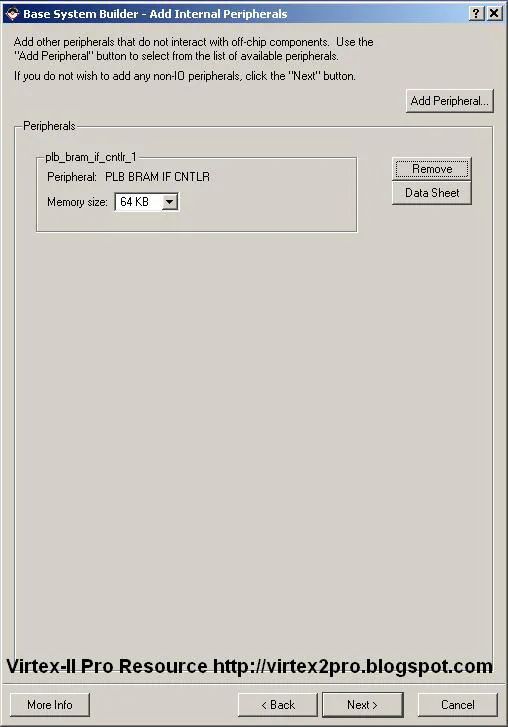Click the empty area inside the Peripherals panel
Viewport: 508px width, 727px height.
coord(254,417)
